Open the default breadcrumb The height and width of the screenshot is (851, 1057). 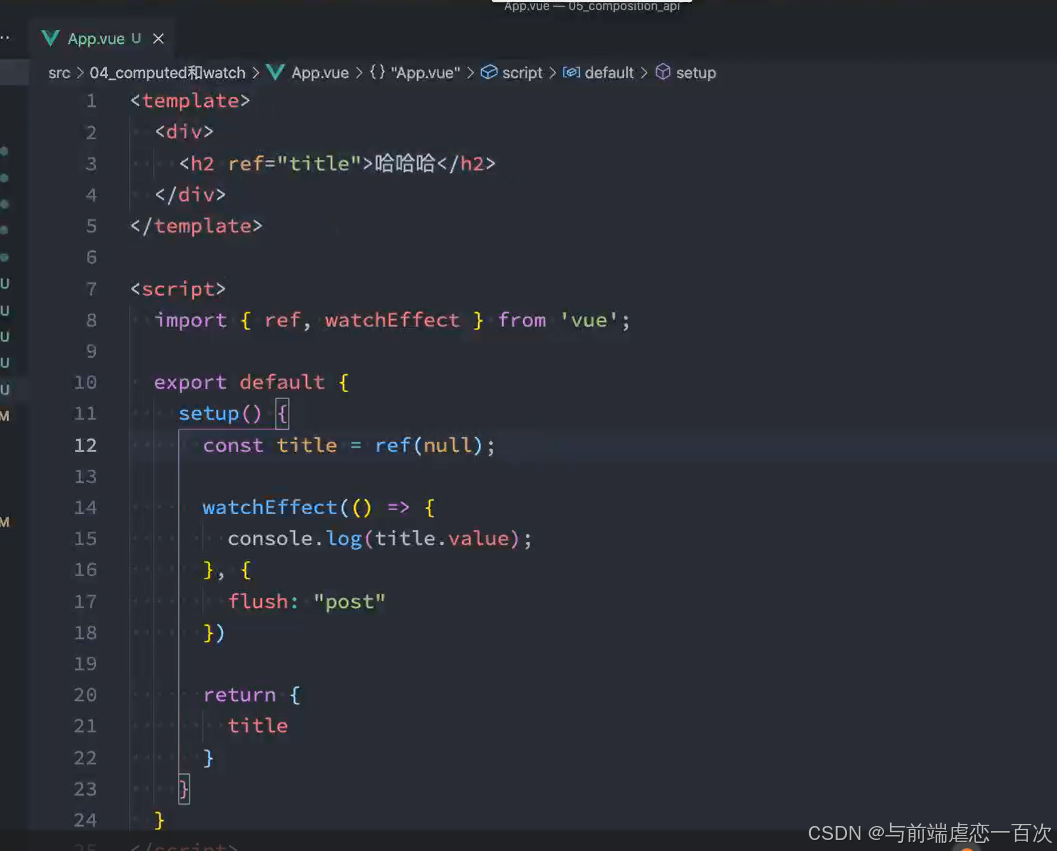[x=609, y=73]
